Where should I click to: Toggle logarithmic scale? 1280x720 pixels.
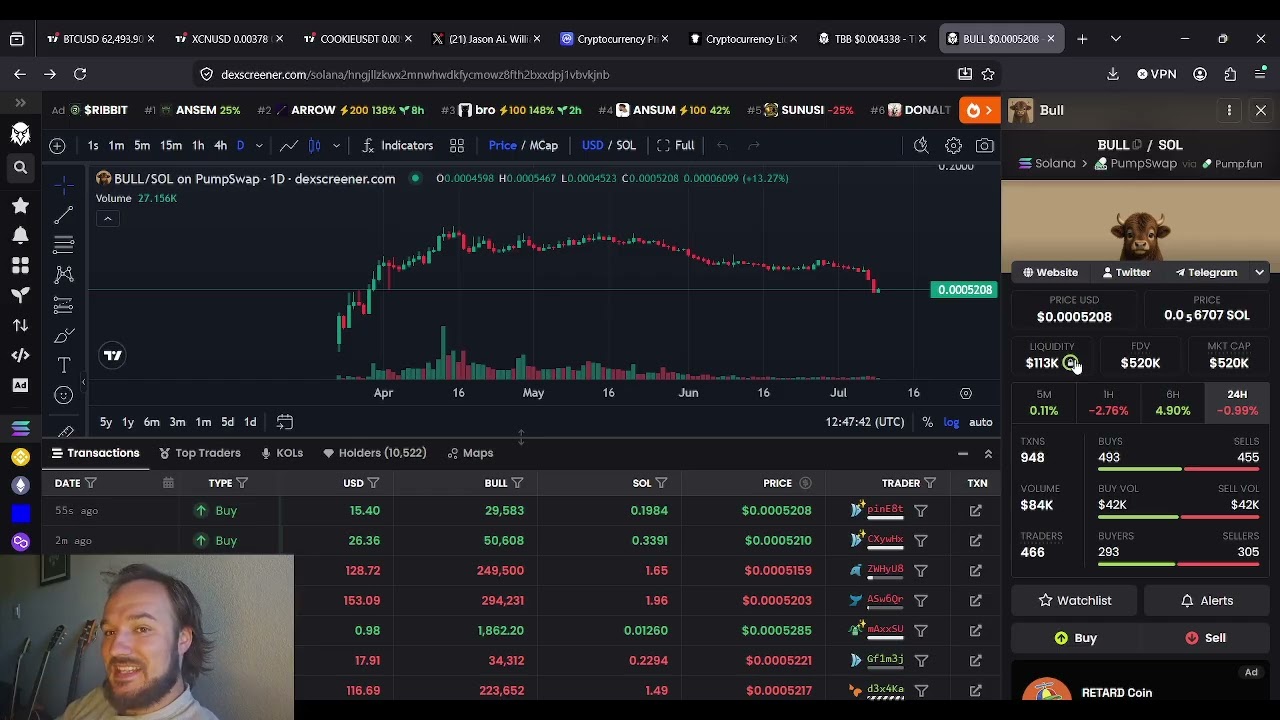point(951,422)
